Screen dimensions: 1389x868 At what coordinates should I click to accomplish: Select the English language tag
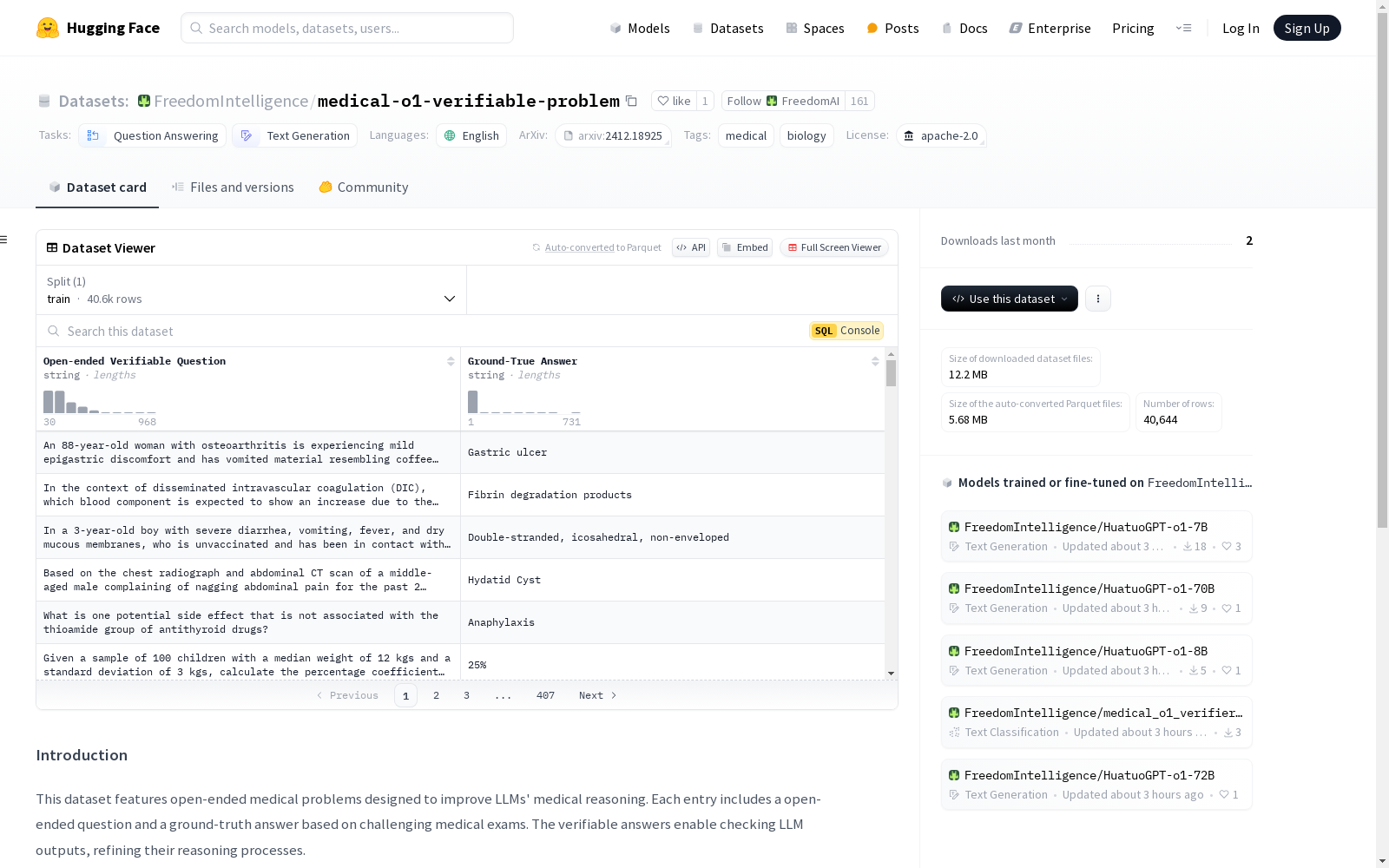coord(471,135)
